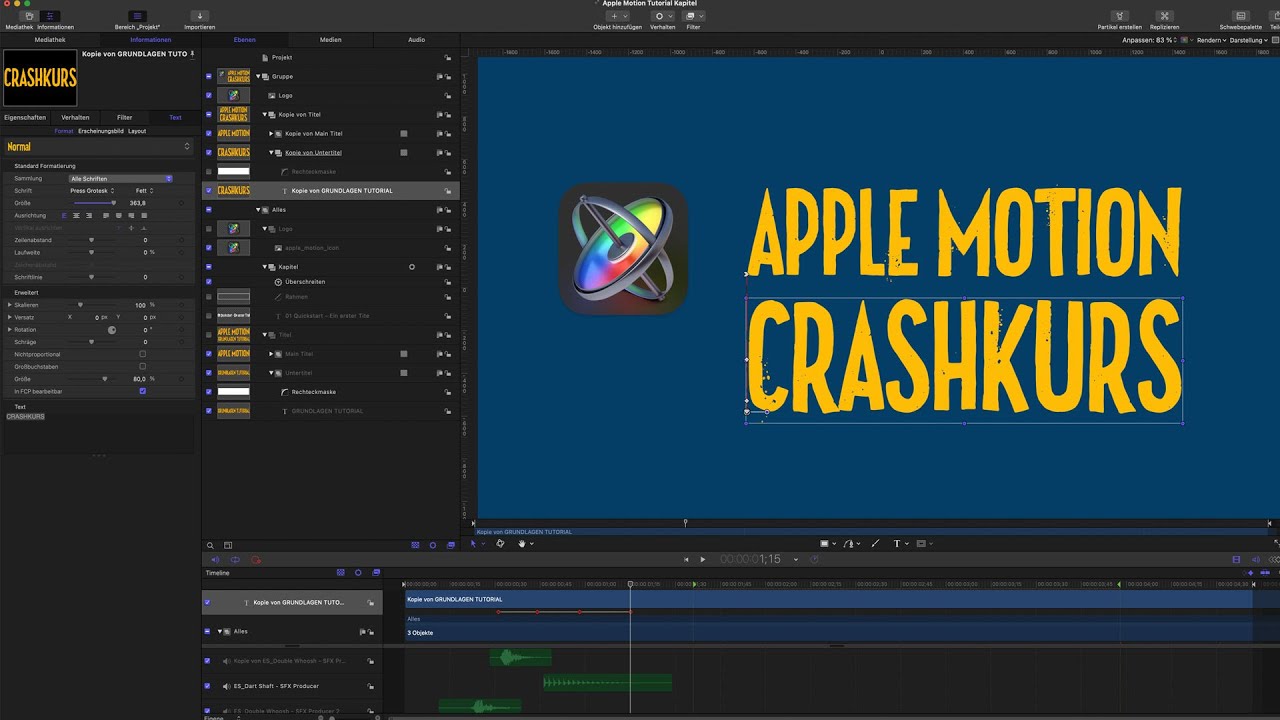
Task: Select the 3D transform tool
Action: coord(500,544)
